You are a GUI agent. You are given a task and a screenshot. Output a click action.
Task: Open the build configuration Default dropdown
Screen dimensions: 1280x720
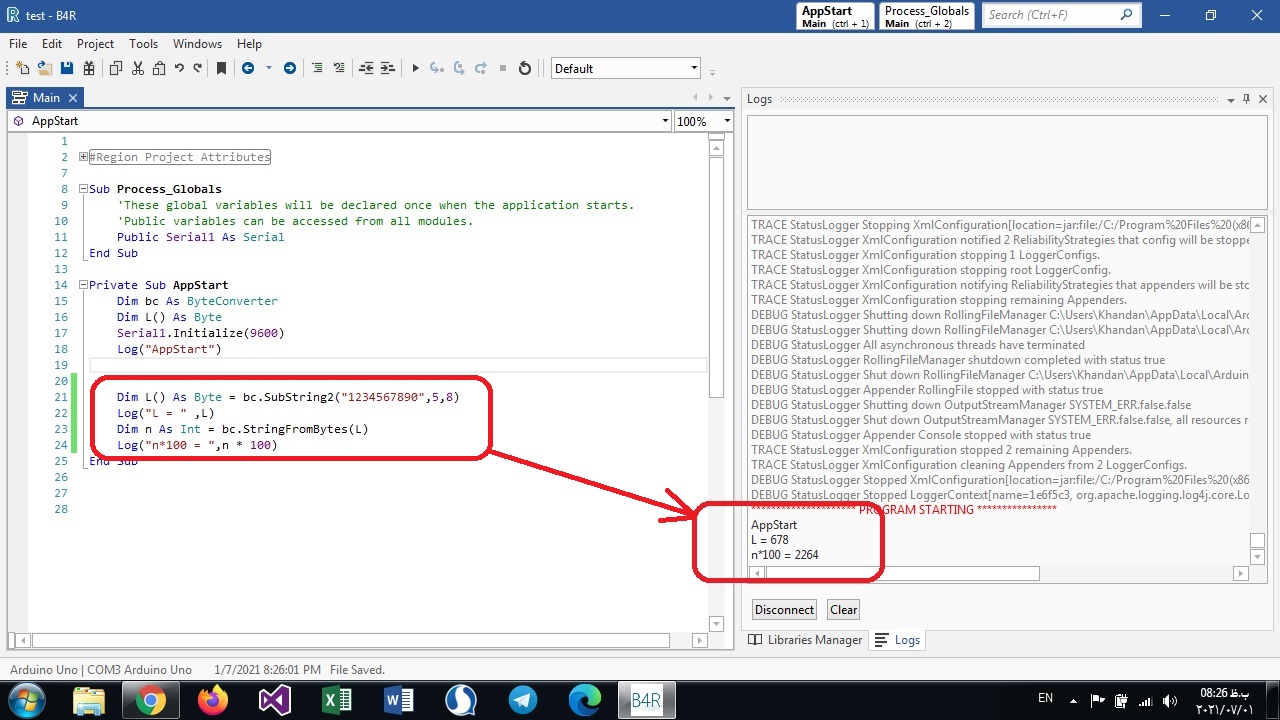coord(626,68)
